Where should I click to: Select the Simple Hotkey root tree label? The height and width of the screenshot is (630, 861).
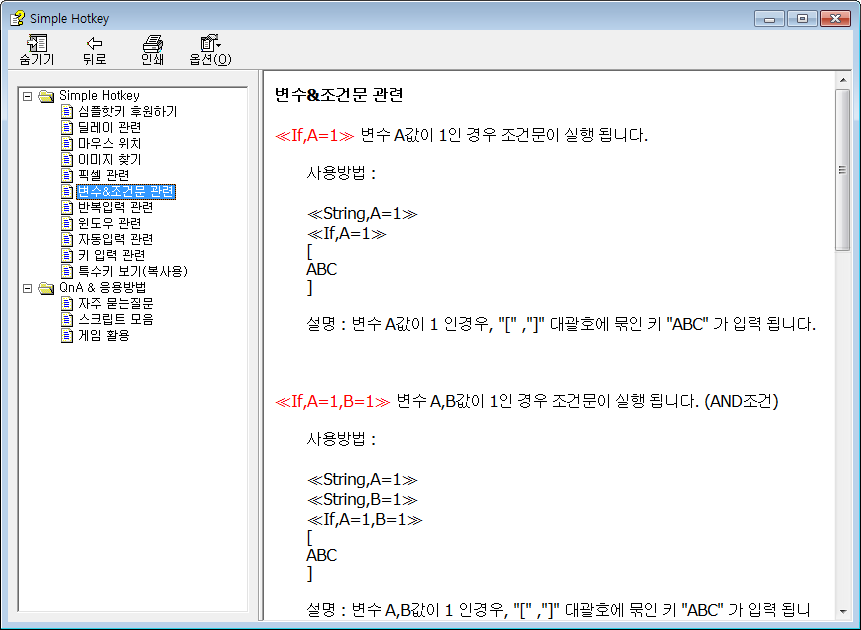99,96
